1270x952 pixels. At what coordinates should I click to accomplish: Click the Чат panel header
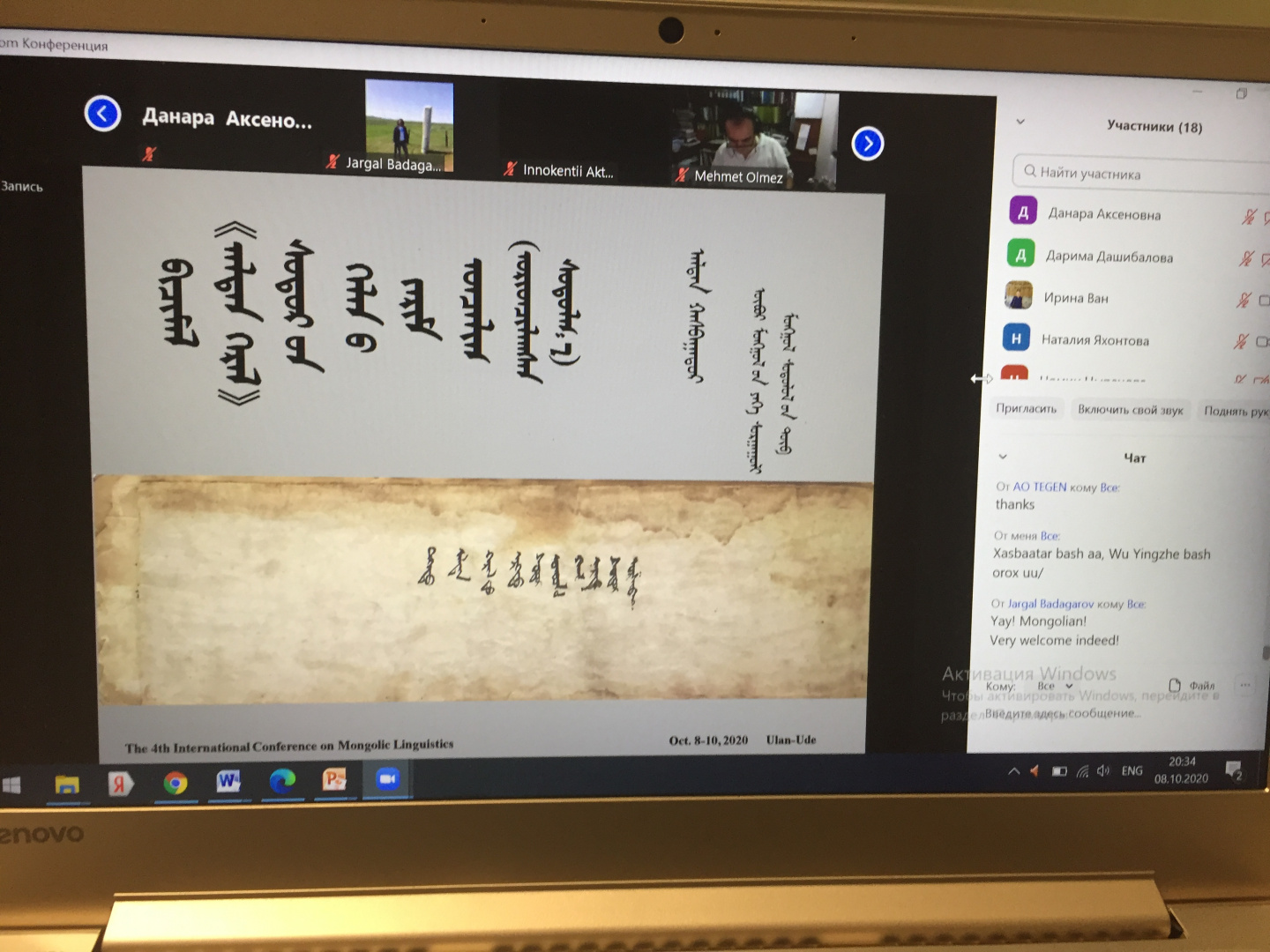coord(1134,458)
